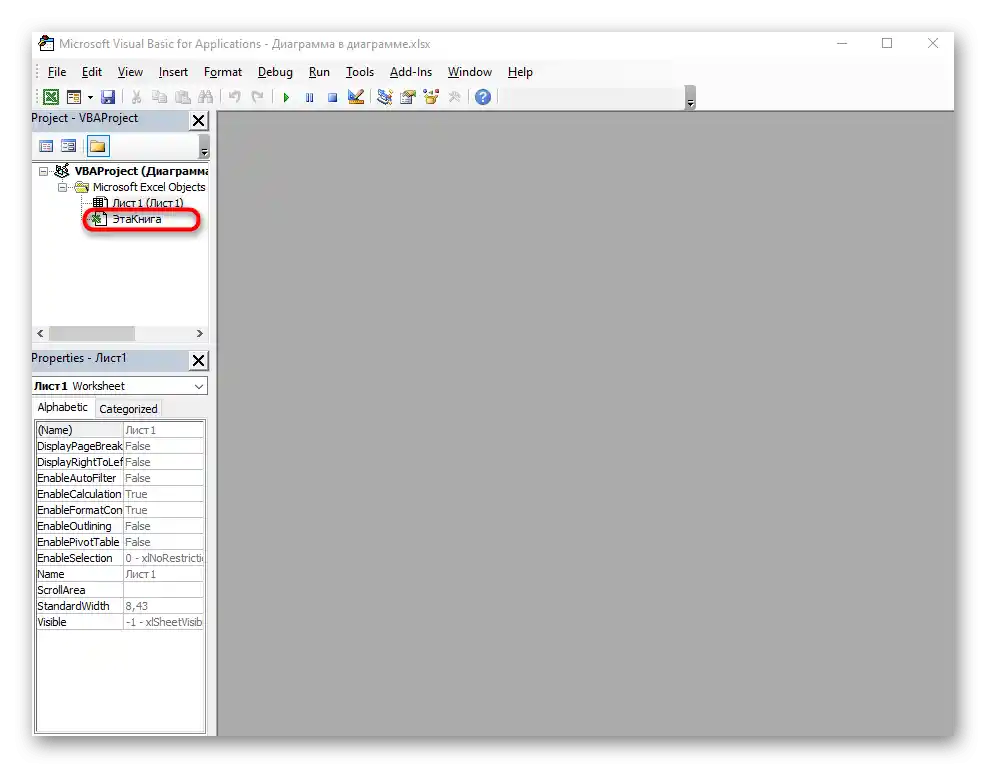Open the File menu
This screenshot has height=768, width=986.
coord(57,72)
